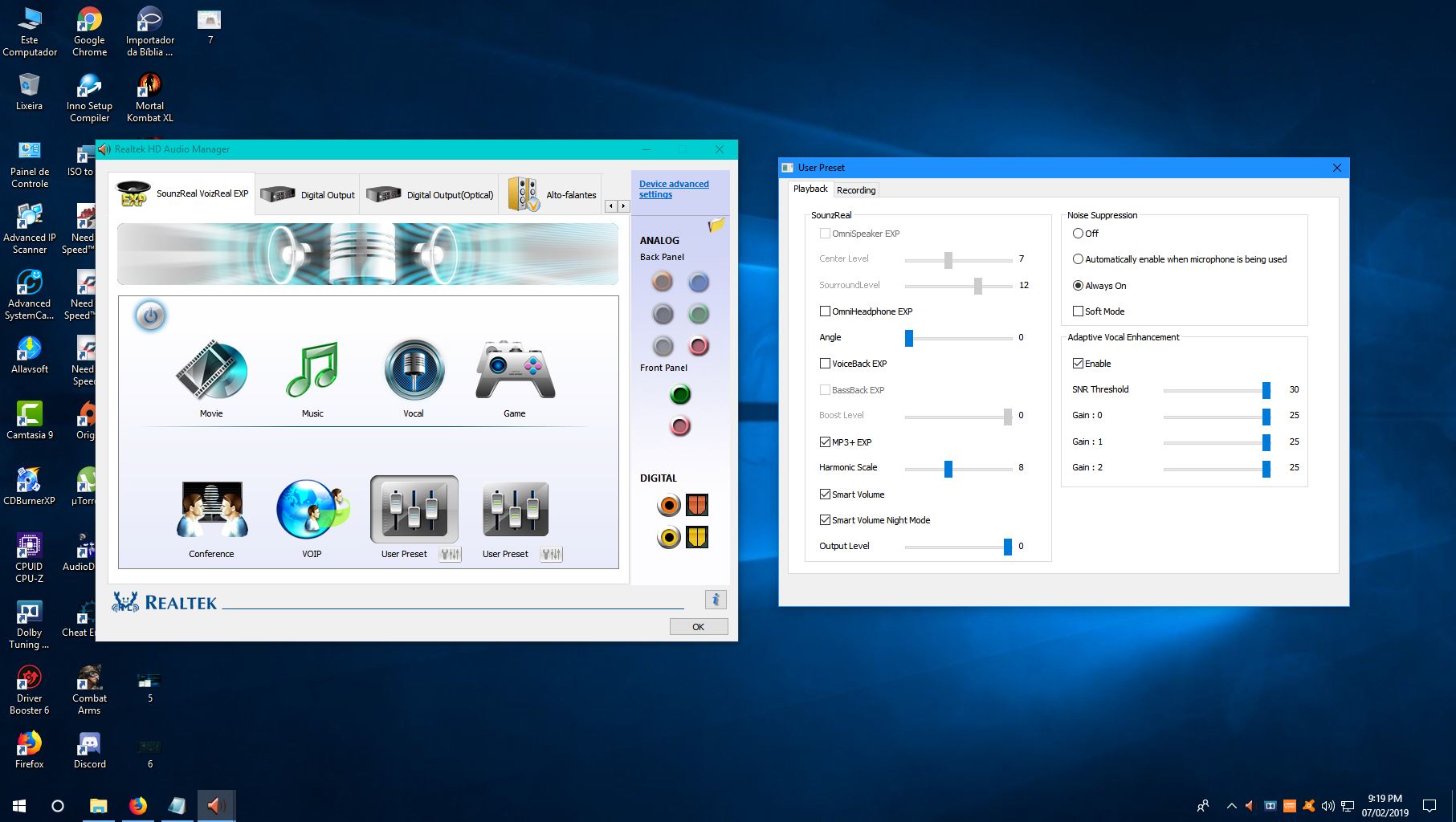Image resolution: width=1456 pixels, height=822 pixels.
Task: Select the Movie sound preset icon
Action: click(x=211, y=370)
